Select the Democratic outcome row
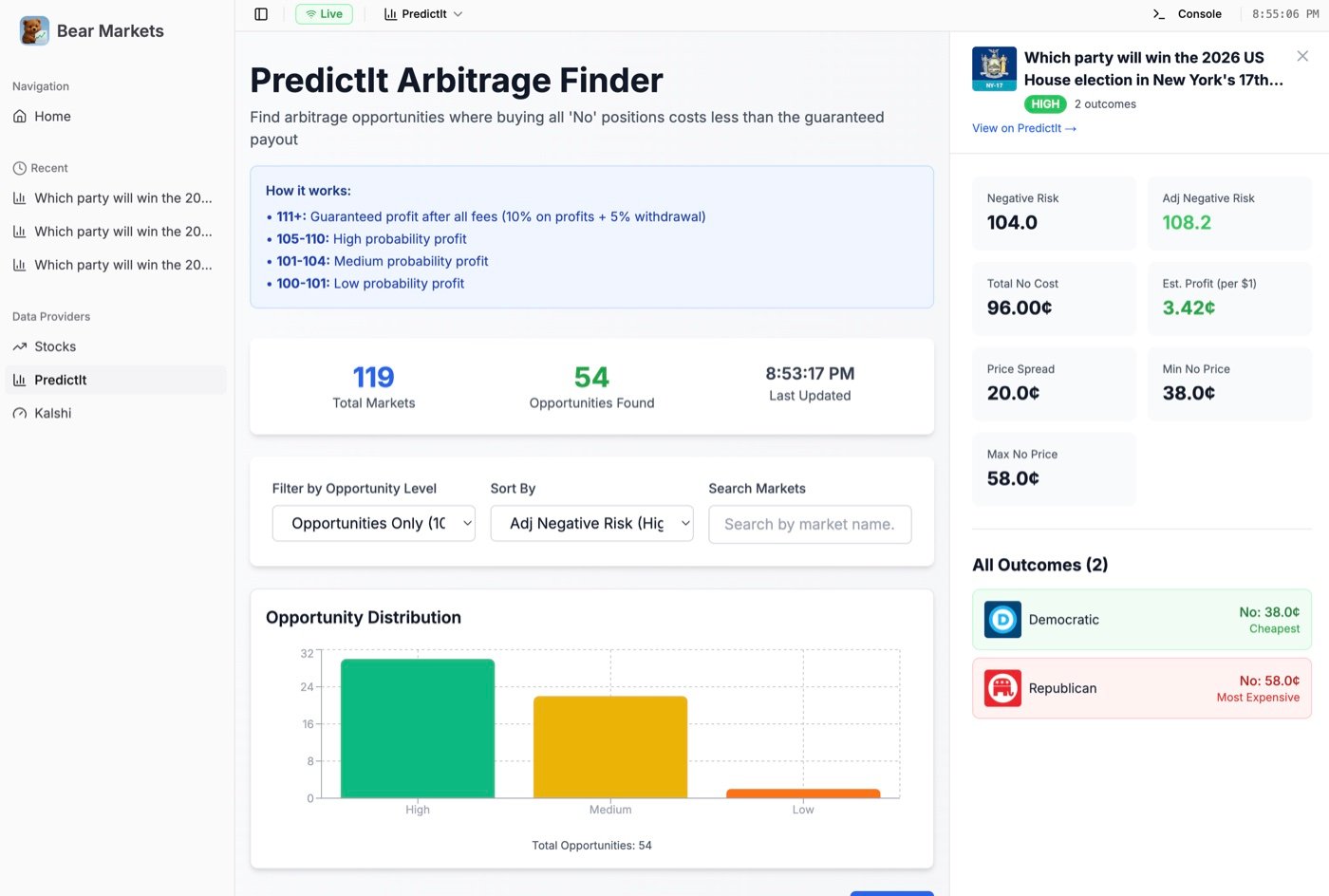Viewport: 1329px width, 896px height. tap(1141, 619)
